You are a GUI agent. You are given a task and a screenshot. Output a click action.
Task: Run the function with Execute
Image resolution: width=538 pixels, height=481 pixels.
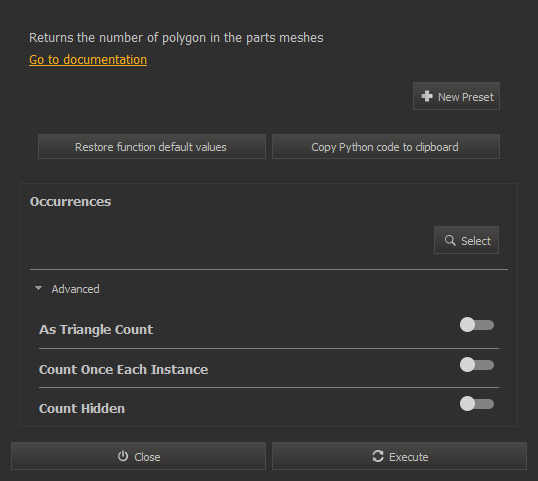tap(399, 456)
